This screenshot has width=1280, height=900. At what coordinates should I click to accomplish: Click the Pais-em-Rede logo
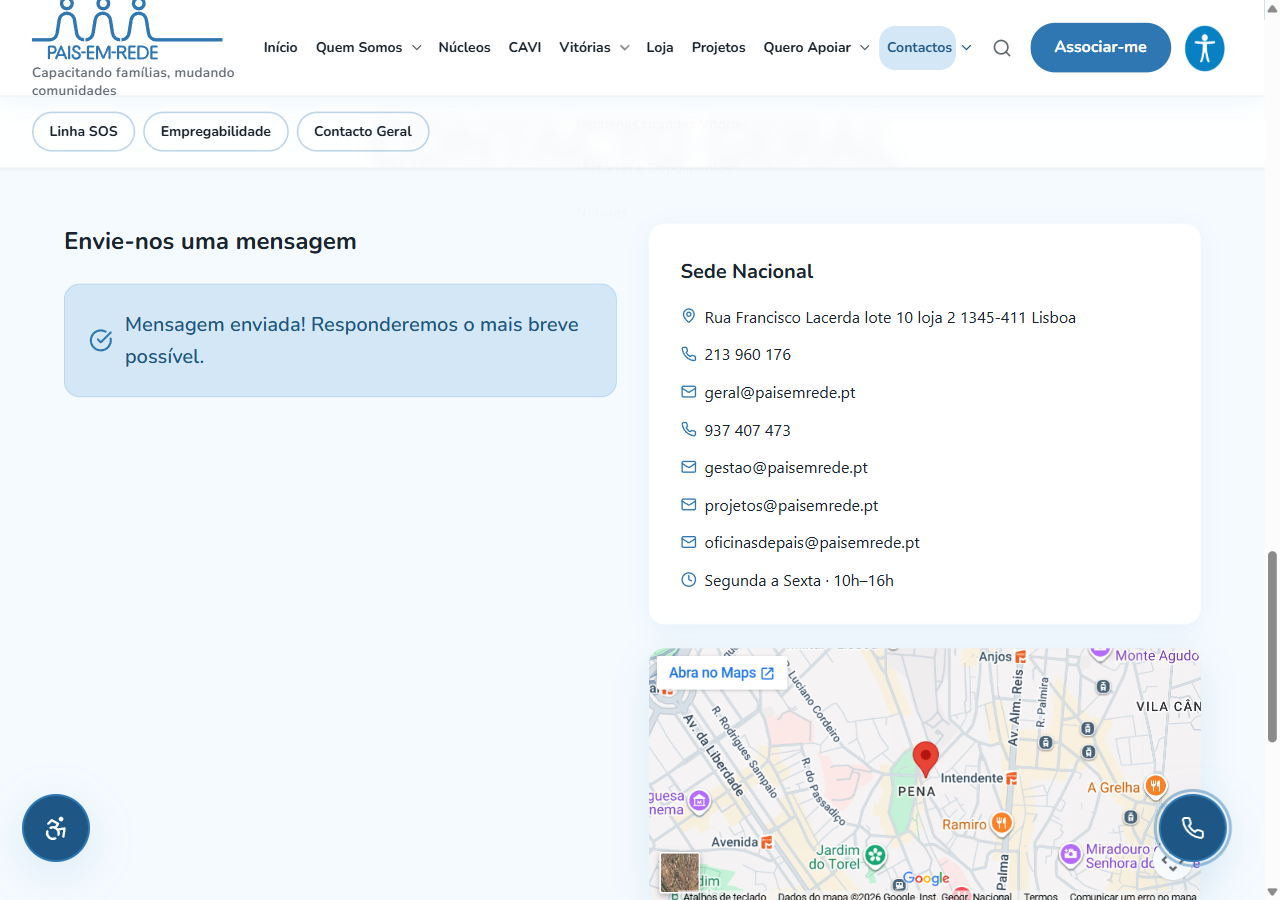127,30
